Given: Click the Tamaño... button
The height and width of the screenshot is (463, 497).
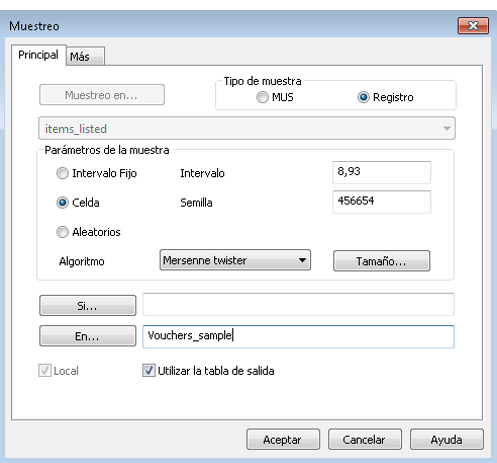Looking at the screenshot, I should pyautogui.click(x=381, y=261).
